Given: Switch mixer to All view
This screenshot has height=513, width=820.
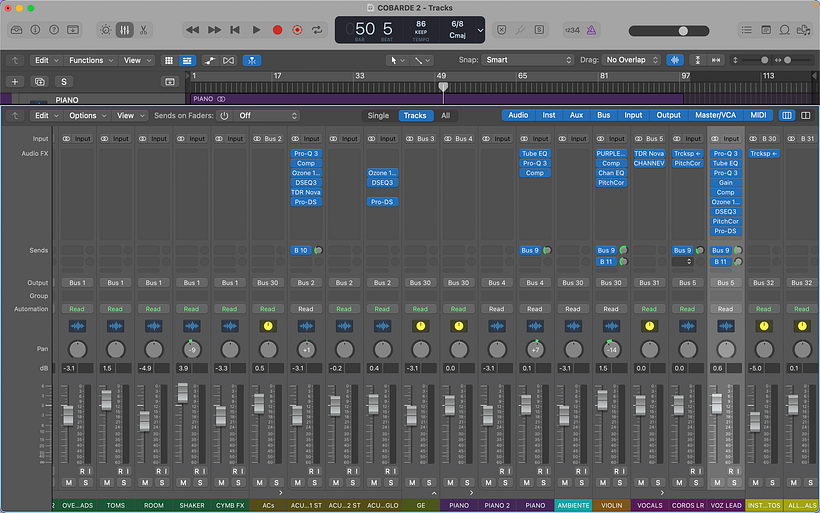Looking at the screenshot, I should pyautogui.click(x=445, y=116).
